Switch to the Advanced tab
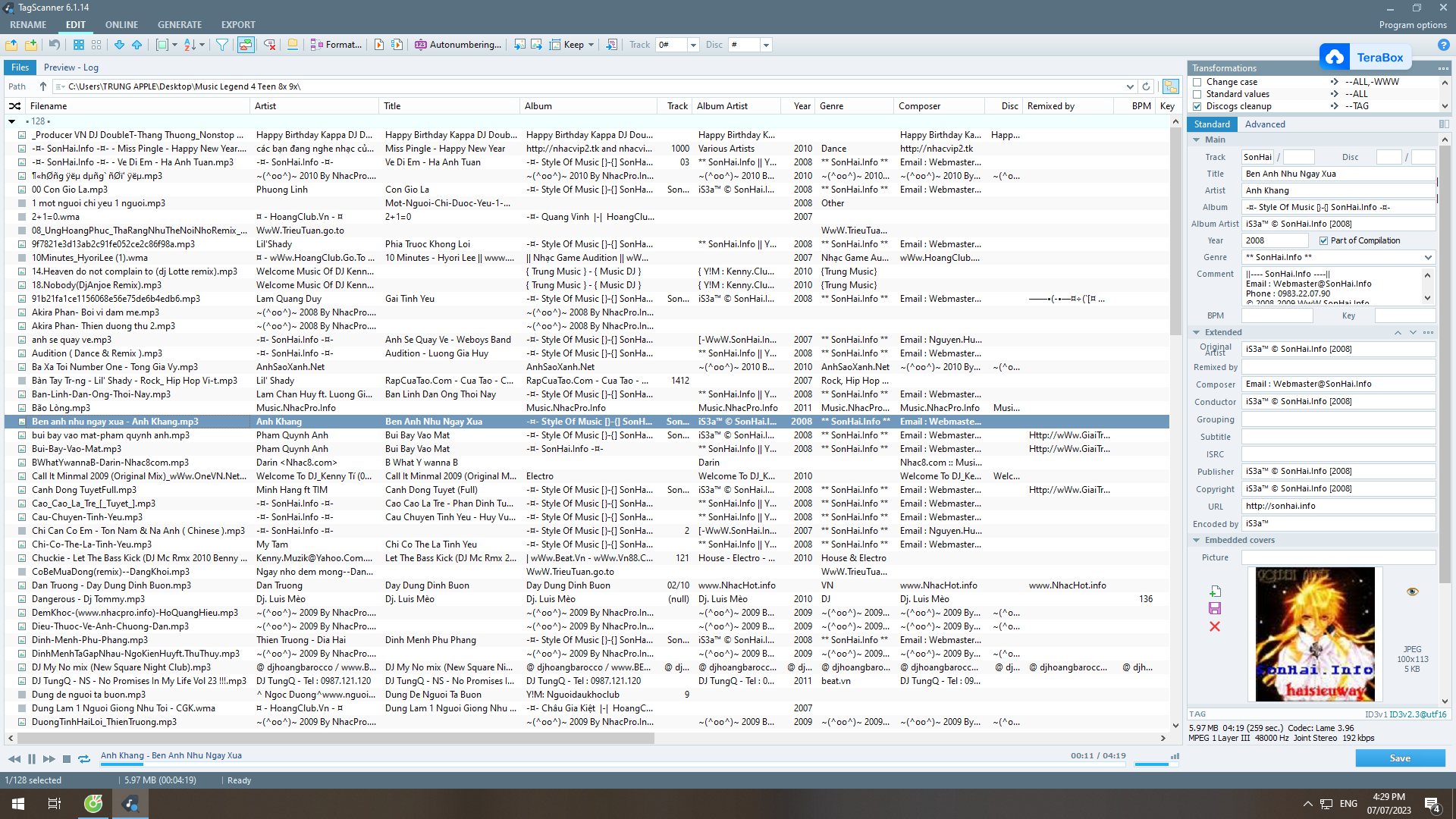The height and width of the screenshot is (819, 1456). (1264, 124)
